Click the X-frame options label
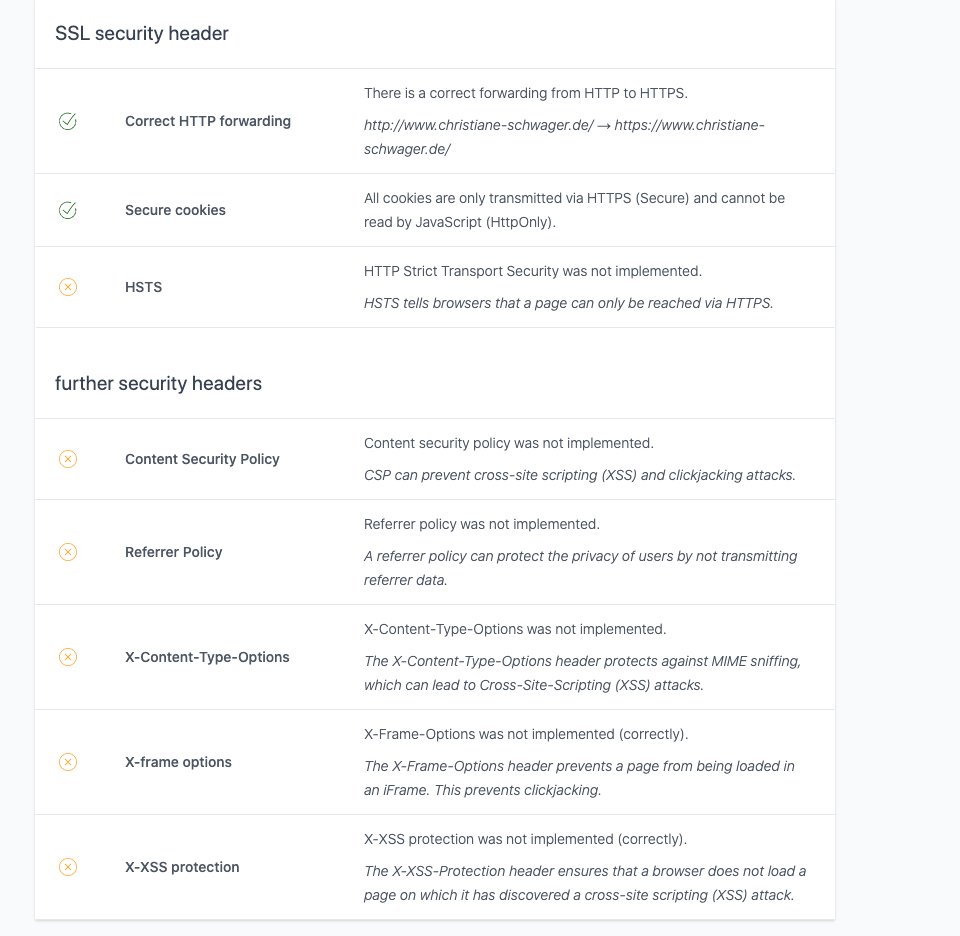This screenshot has height=936, width=960. (178, 762)
